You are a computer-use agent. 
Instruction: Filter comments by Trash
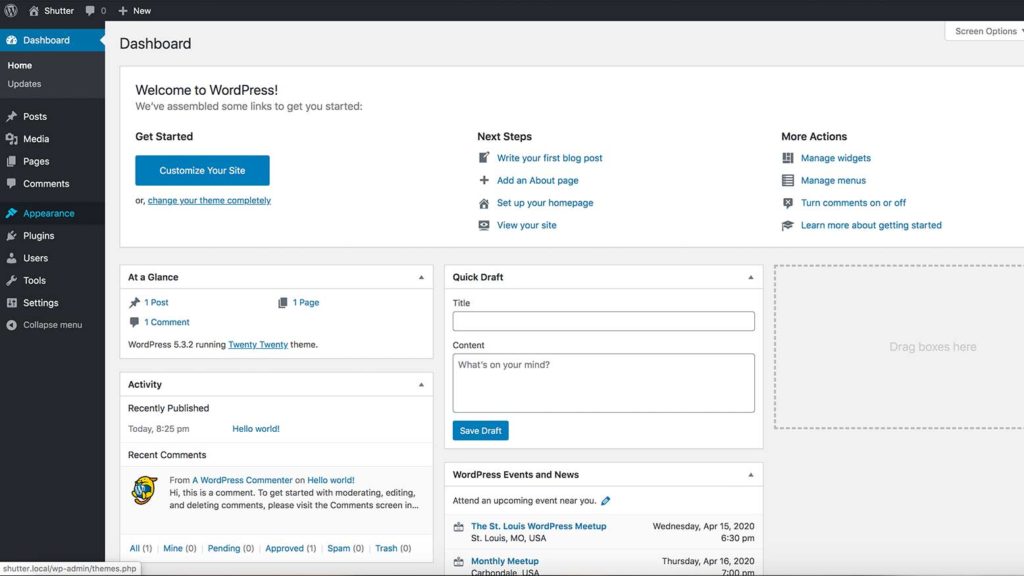(x=386, y=548)
